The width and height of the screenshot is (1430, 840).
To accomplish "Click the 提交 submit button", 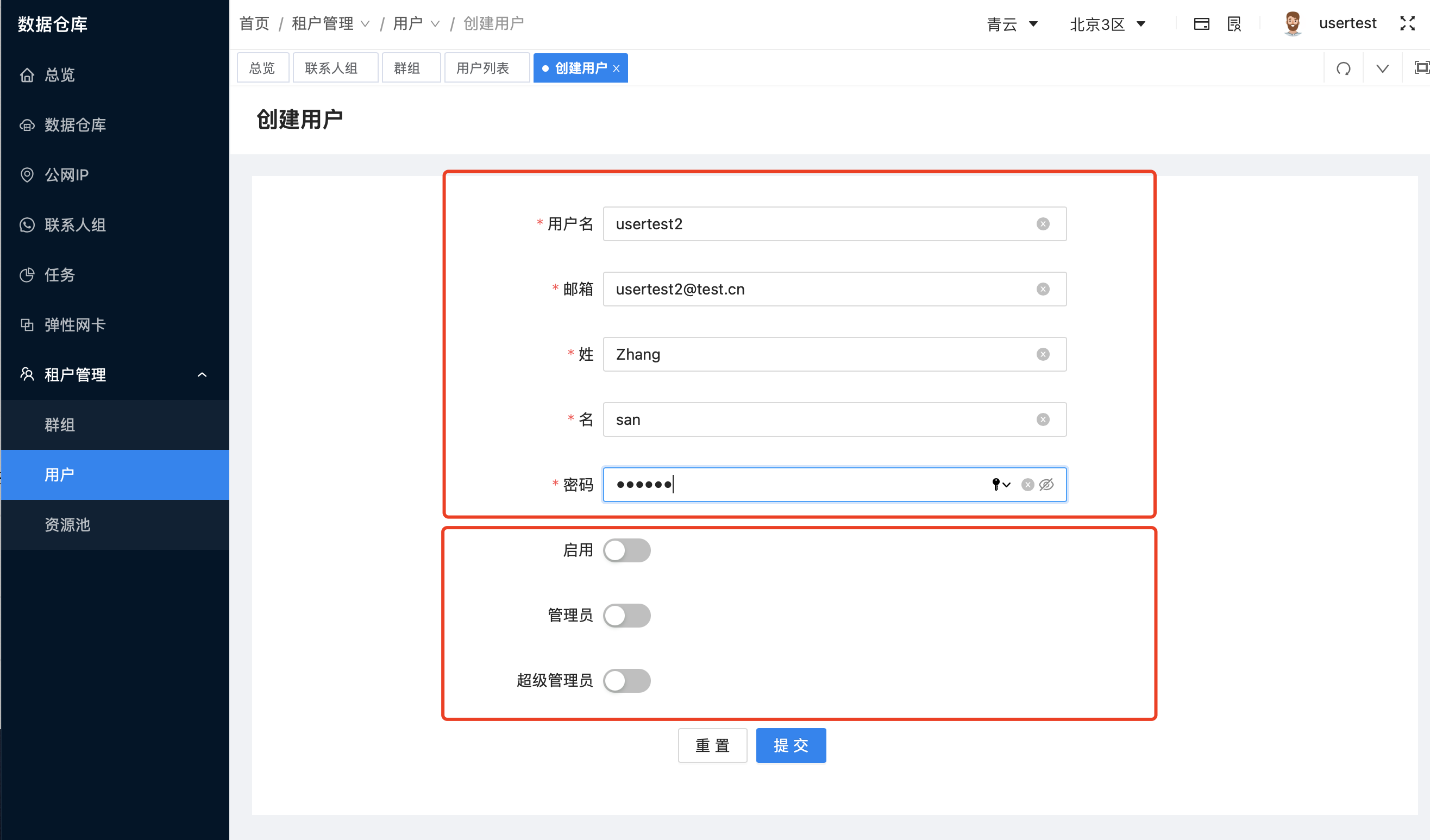I will (791, 745).
